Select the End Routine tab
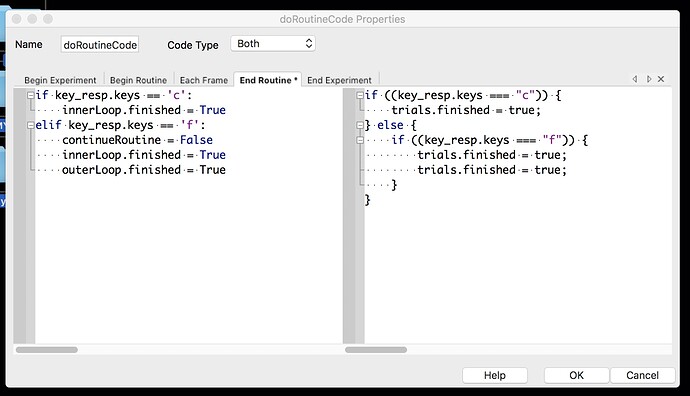 point(268,80)
